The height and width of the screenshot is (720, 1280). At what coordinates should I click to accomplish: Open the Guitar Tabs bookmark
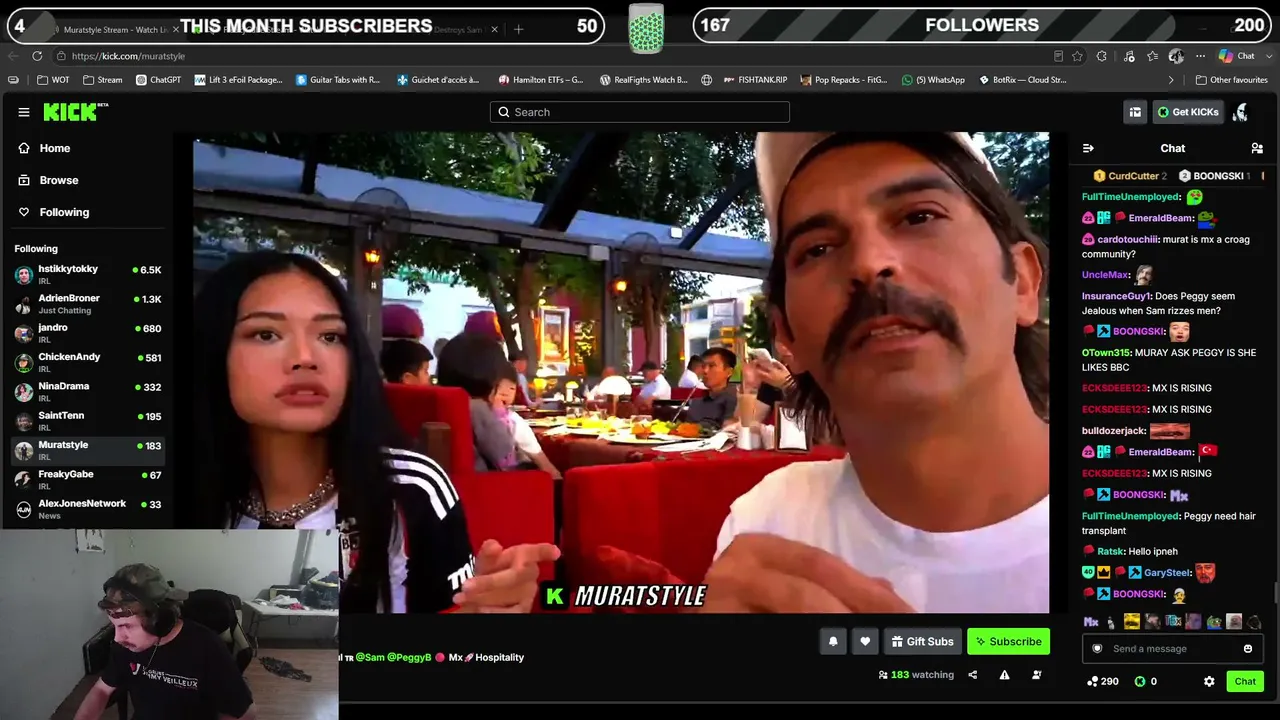coord(338,80)
